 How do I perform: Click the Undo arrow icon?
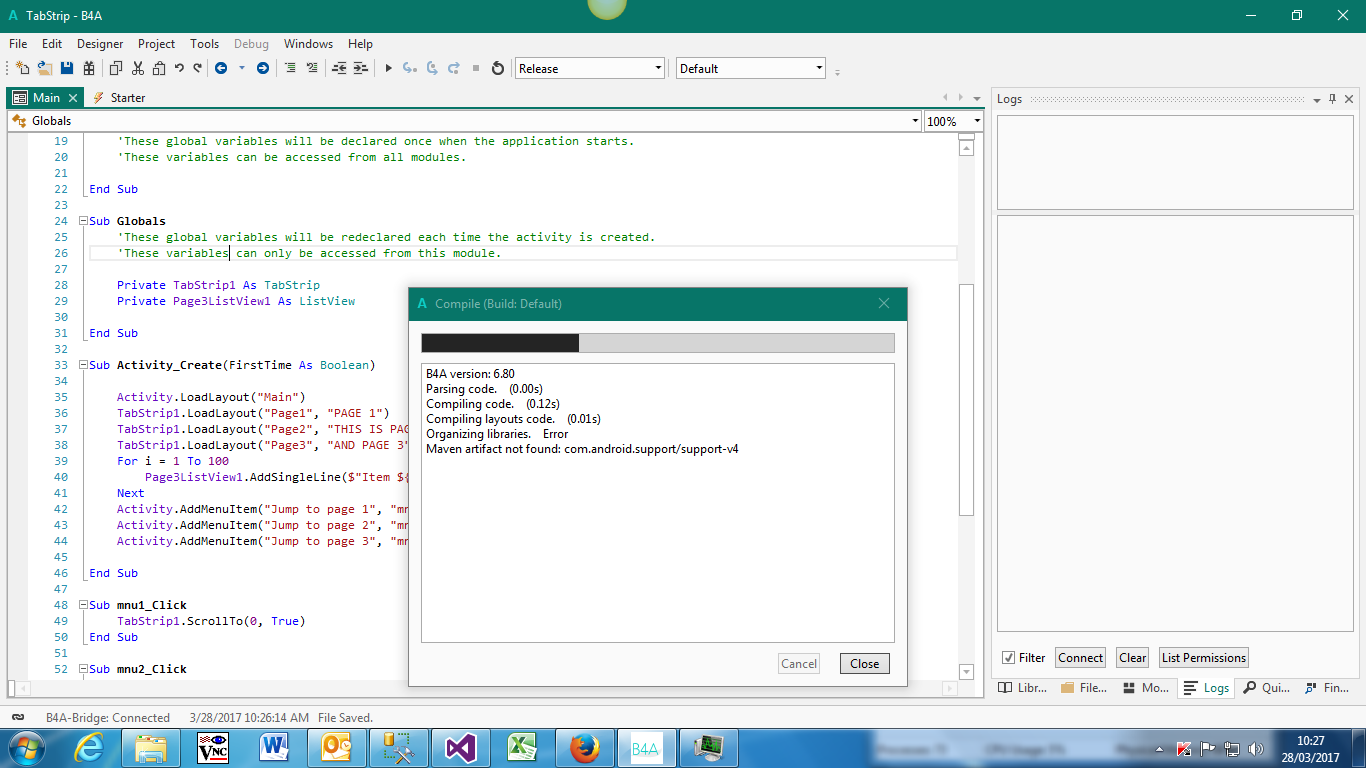[x=179, y=68]
